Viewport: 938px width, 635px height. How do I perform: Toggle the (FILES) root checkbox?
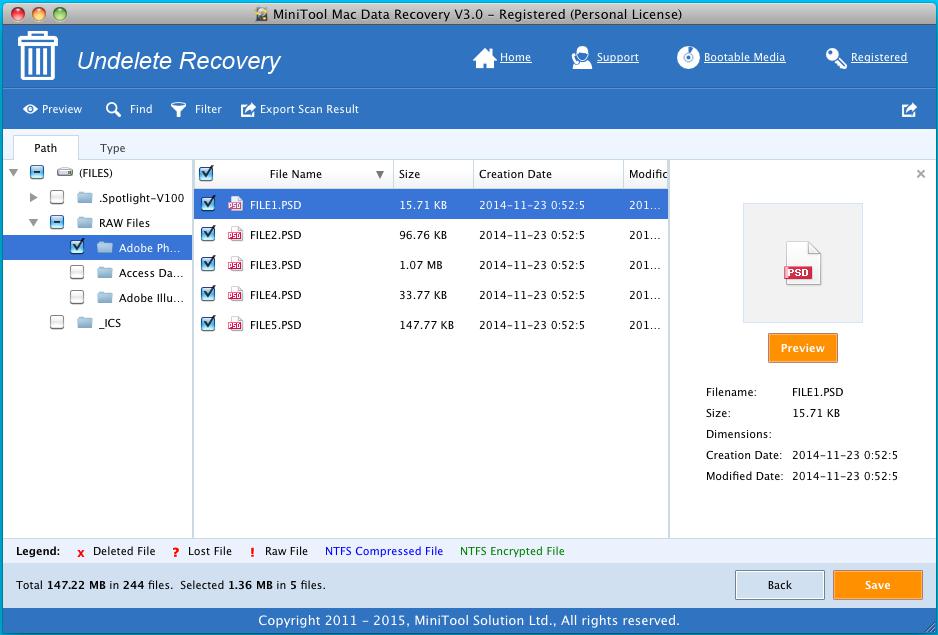click(37, 172)
